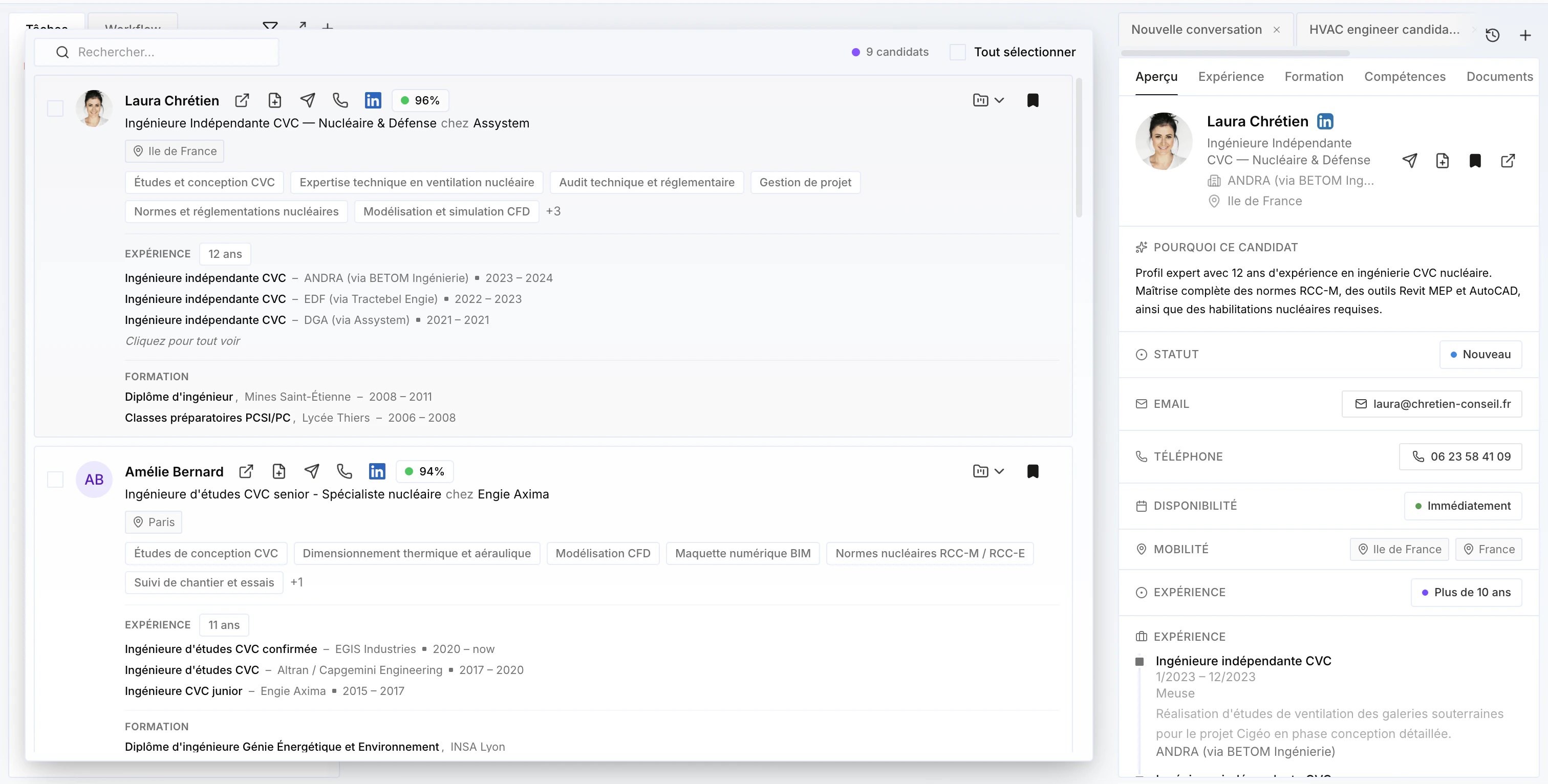
Task: Open the Nouvelle conversation tab
Action: click(1196, 30)
